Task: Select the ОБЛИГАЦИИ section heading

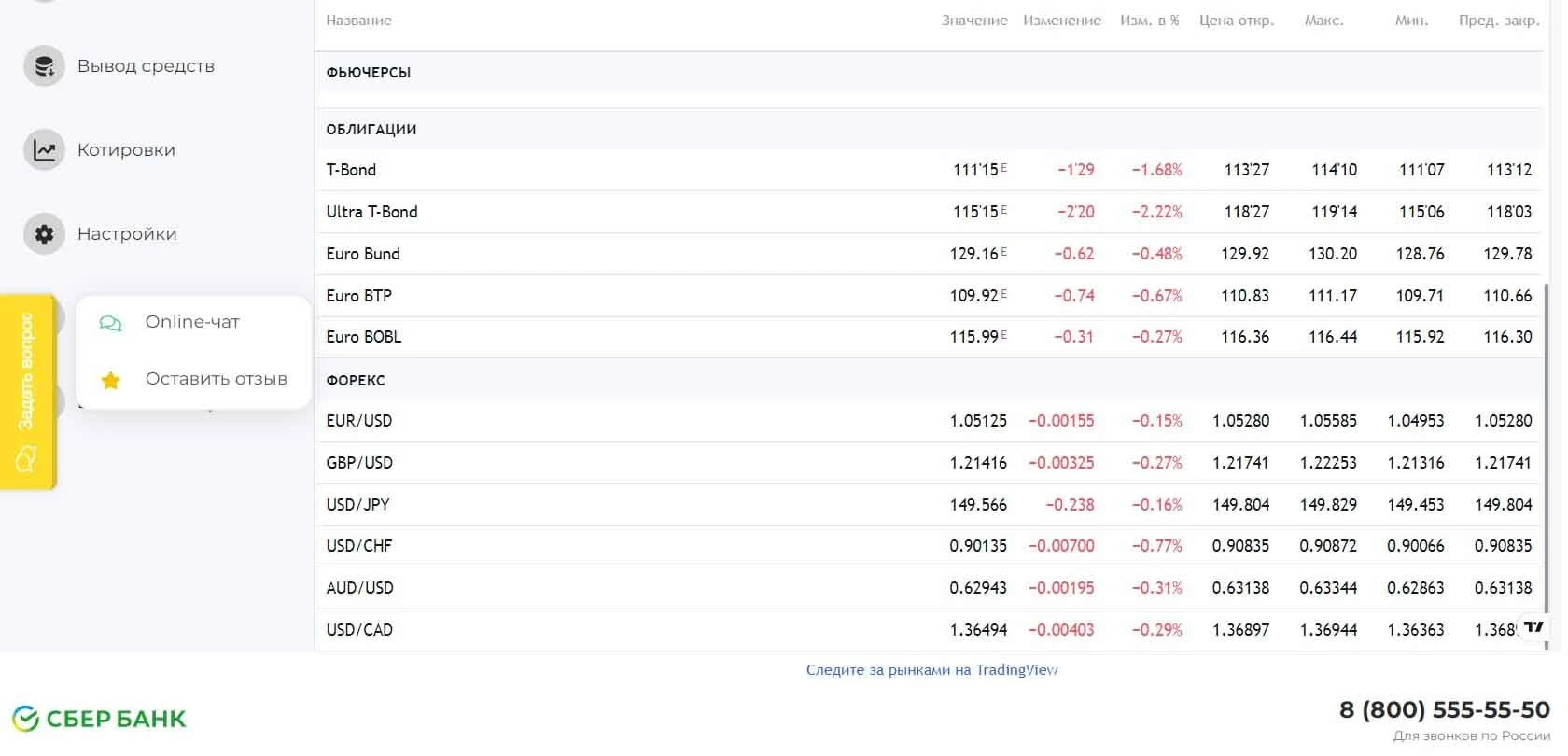Action: point(371,130)
